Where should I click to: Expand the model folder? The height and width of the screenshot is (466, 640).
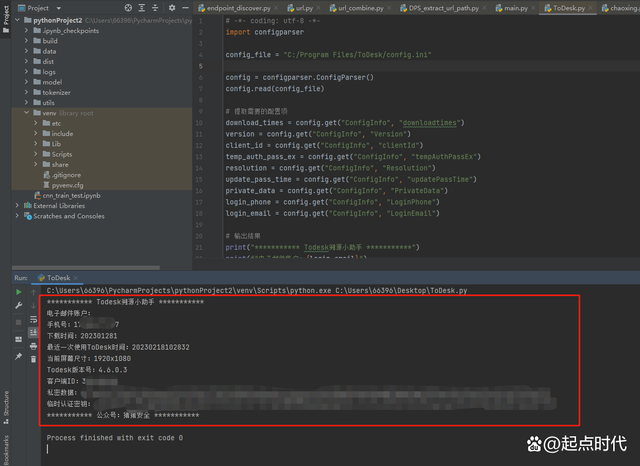coord(27,82)
